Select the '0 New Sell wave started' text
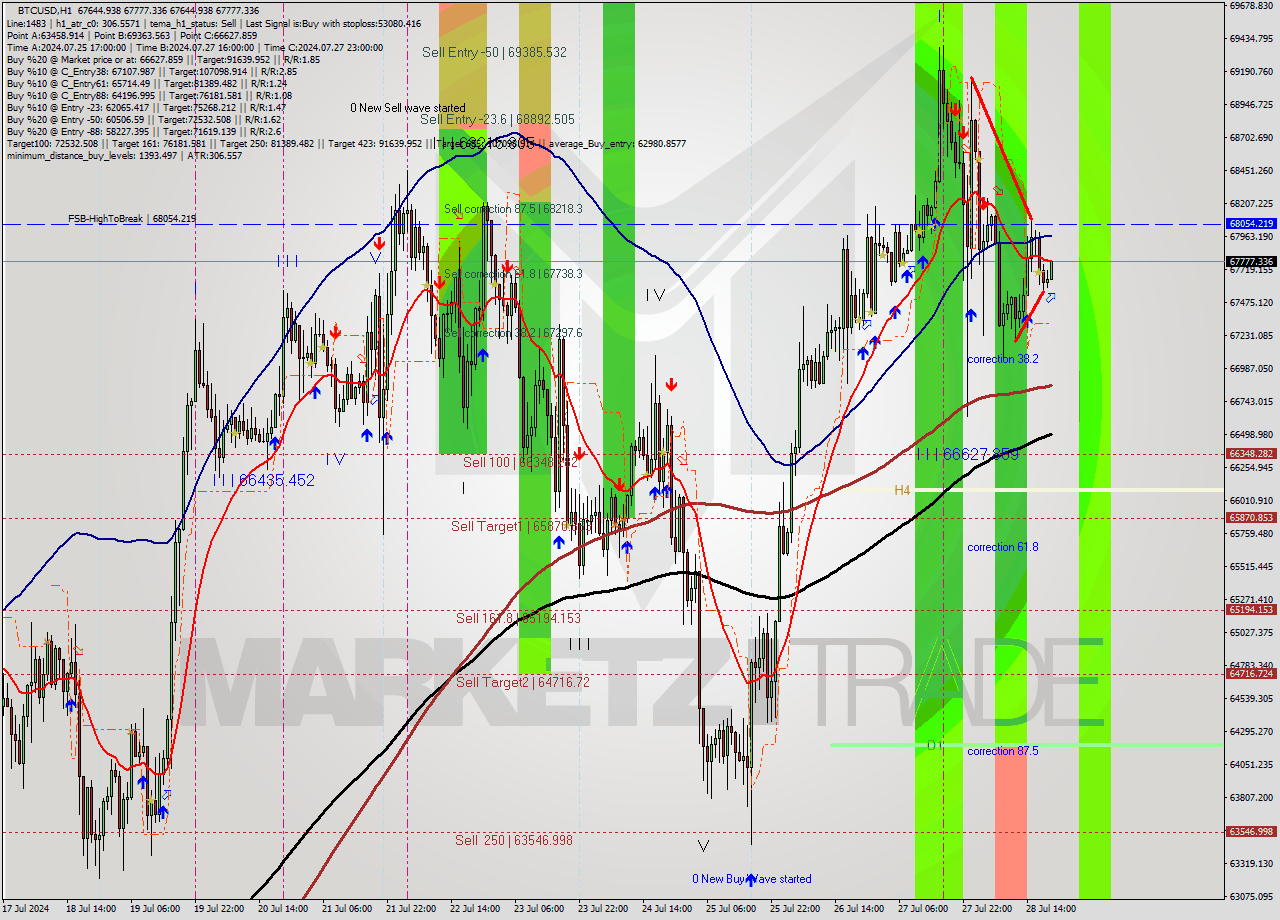 pyautogui.click(x=407, y=107)
